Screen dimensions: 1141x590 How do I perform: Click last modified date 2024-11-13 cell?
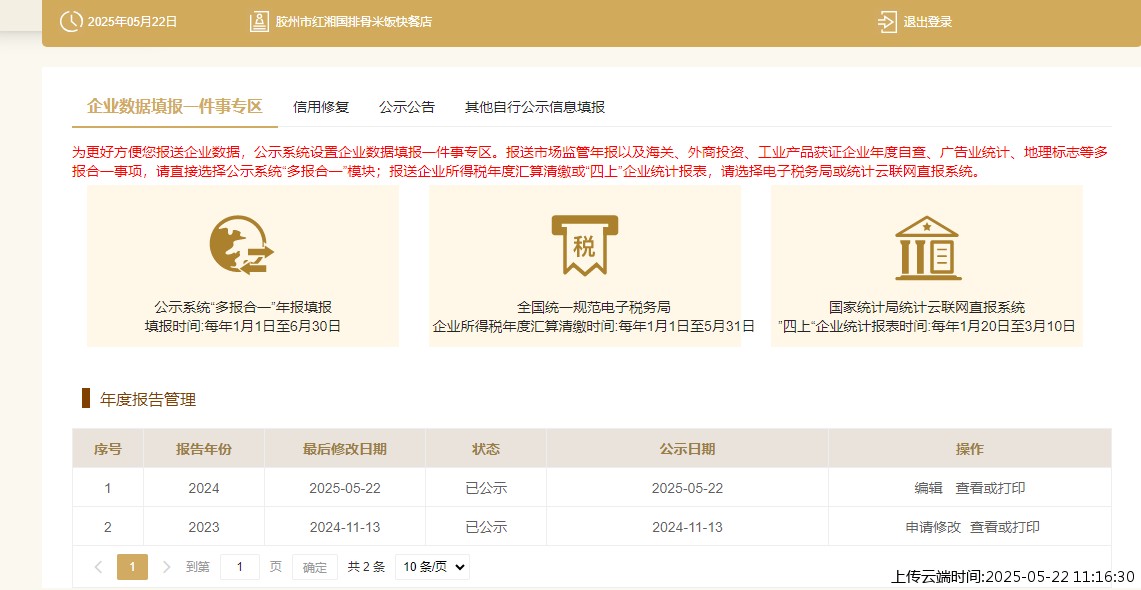(345, 527)
